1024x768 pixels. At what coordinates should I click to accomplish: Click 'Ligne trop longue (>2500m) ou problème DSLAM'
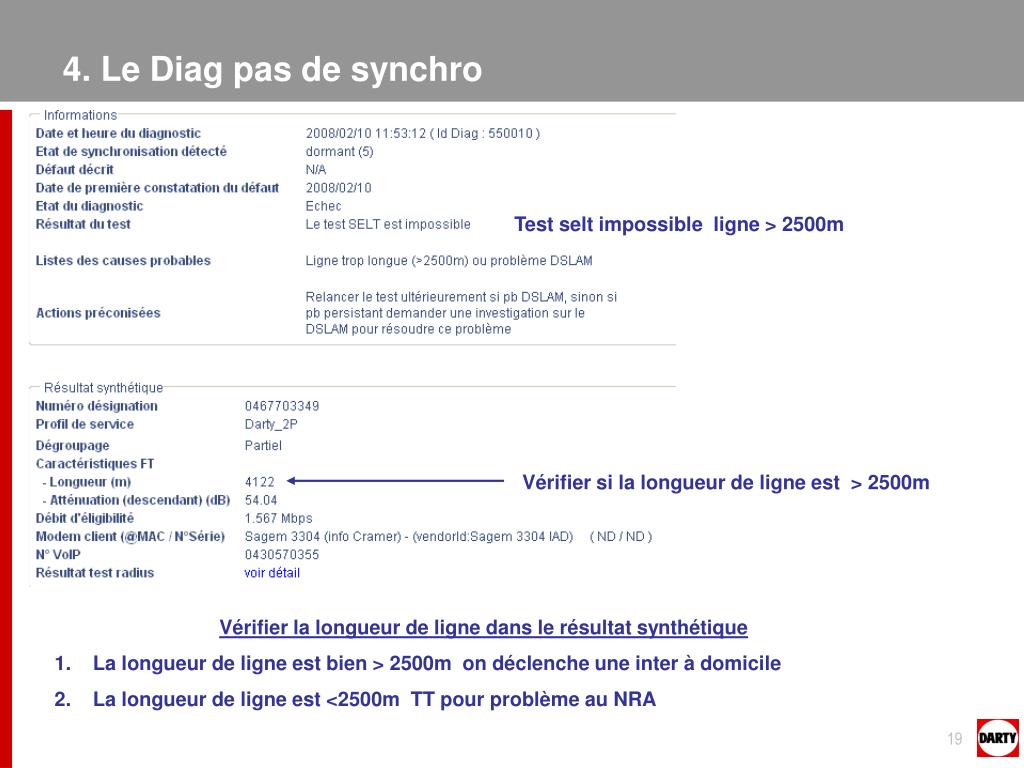(x=449, y=261)
